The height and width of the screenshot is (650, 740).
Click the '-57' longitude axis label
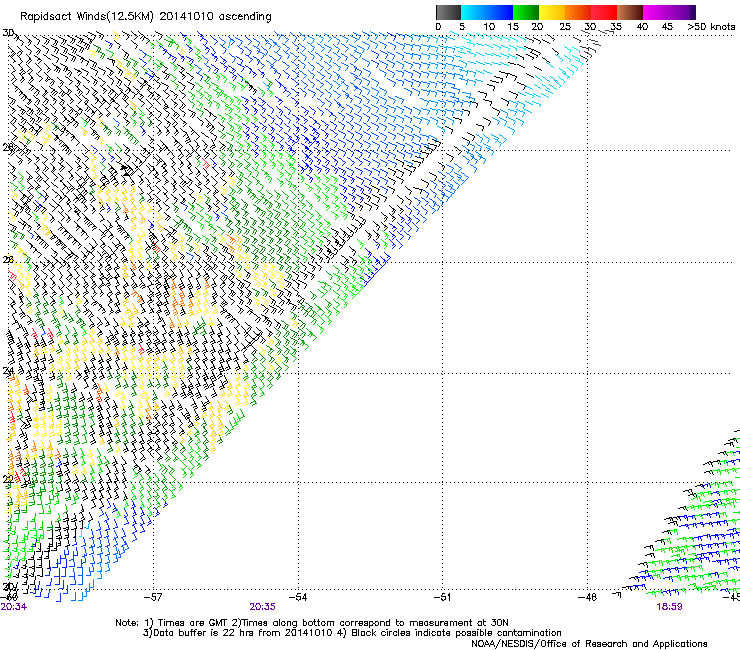[153, 597]
